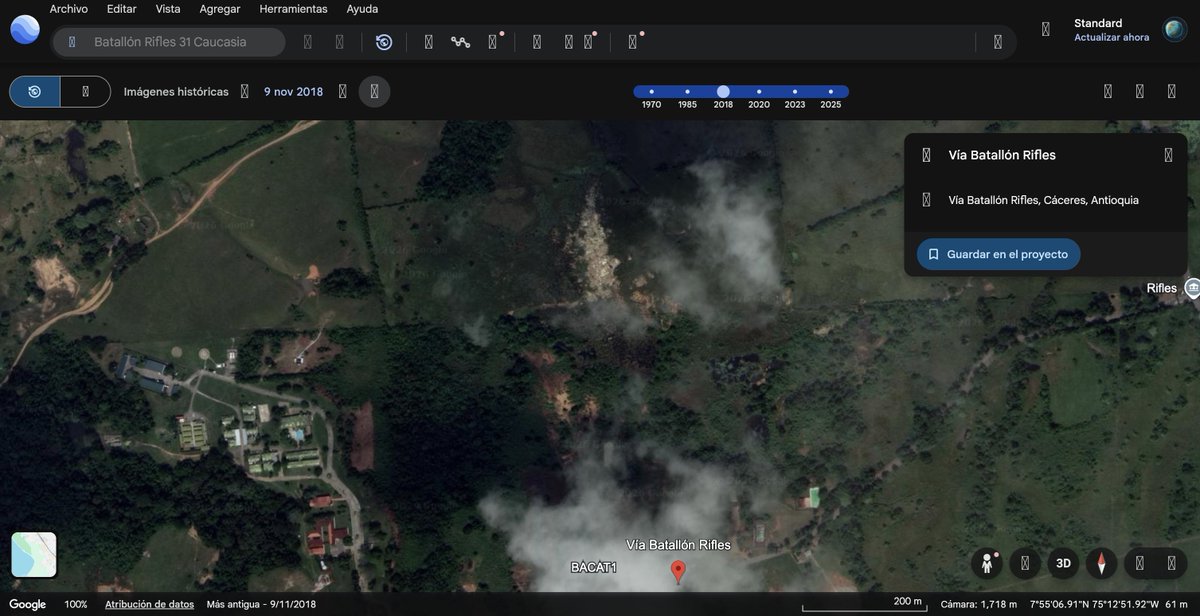Click the Más antigua - 9/11/2018 status text
Image resolution: width=1200 pixels, height=616 pixels.
(x=261, y=604)
